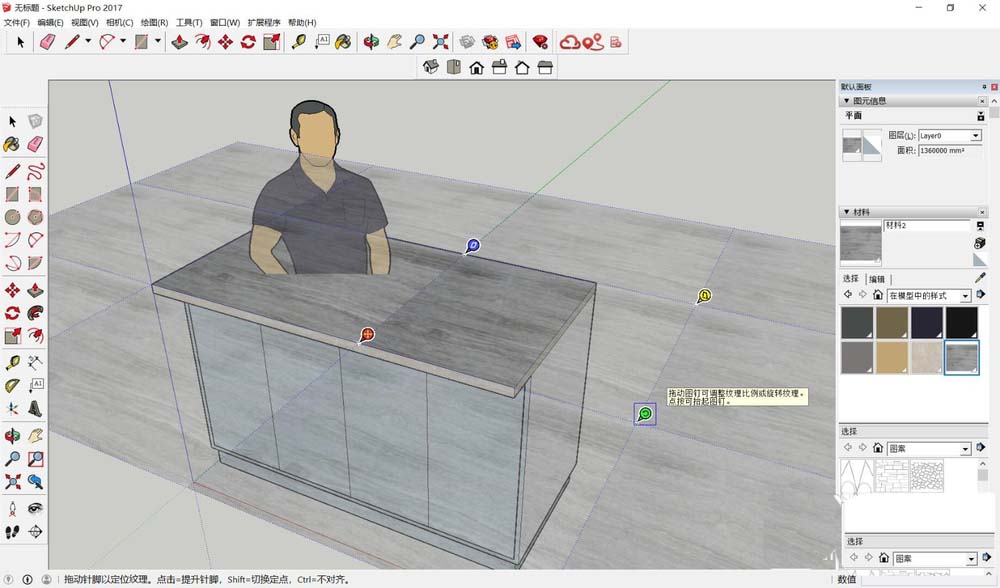Screen dimensions: 1000x588
Task: Click the create material button
Action: pyautogui.click(x=979, y=243)
